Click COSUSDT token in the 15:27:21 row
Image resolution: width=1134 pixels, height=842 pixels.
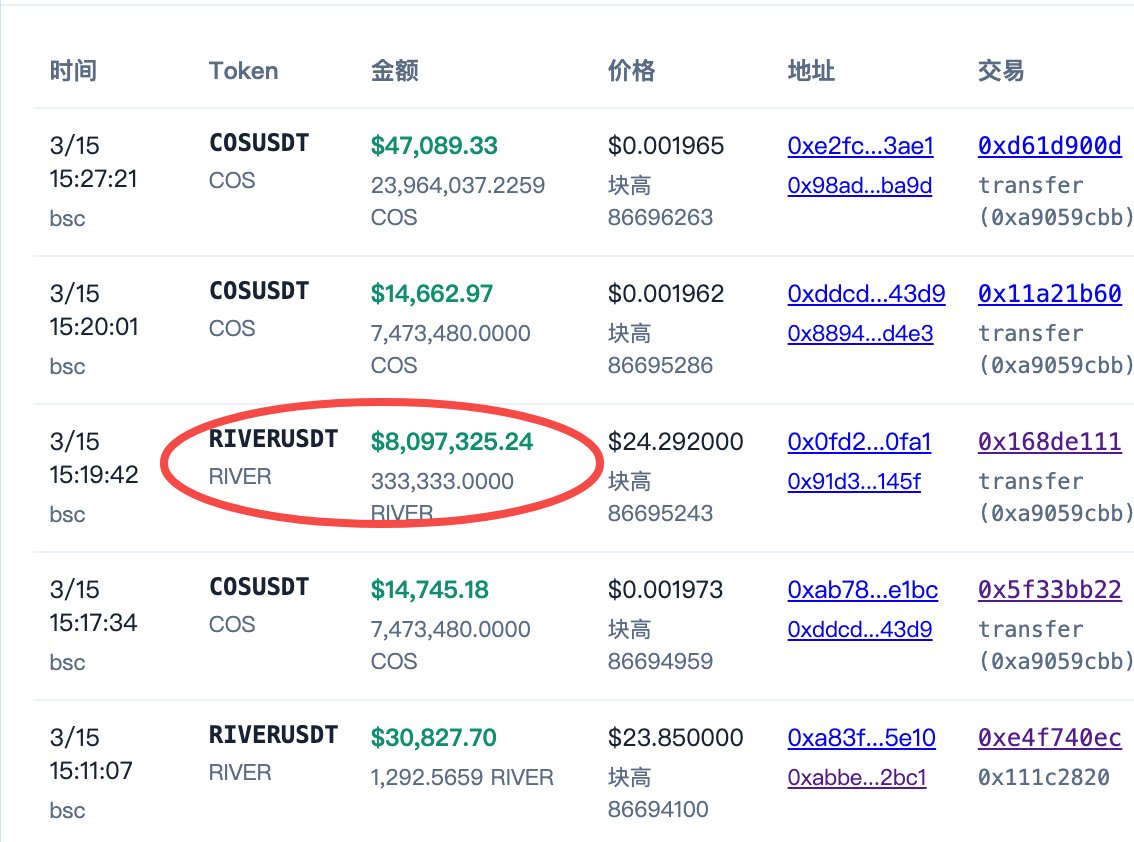(258, 143)
